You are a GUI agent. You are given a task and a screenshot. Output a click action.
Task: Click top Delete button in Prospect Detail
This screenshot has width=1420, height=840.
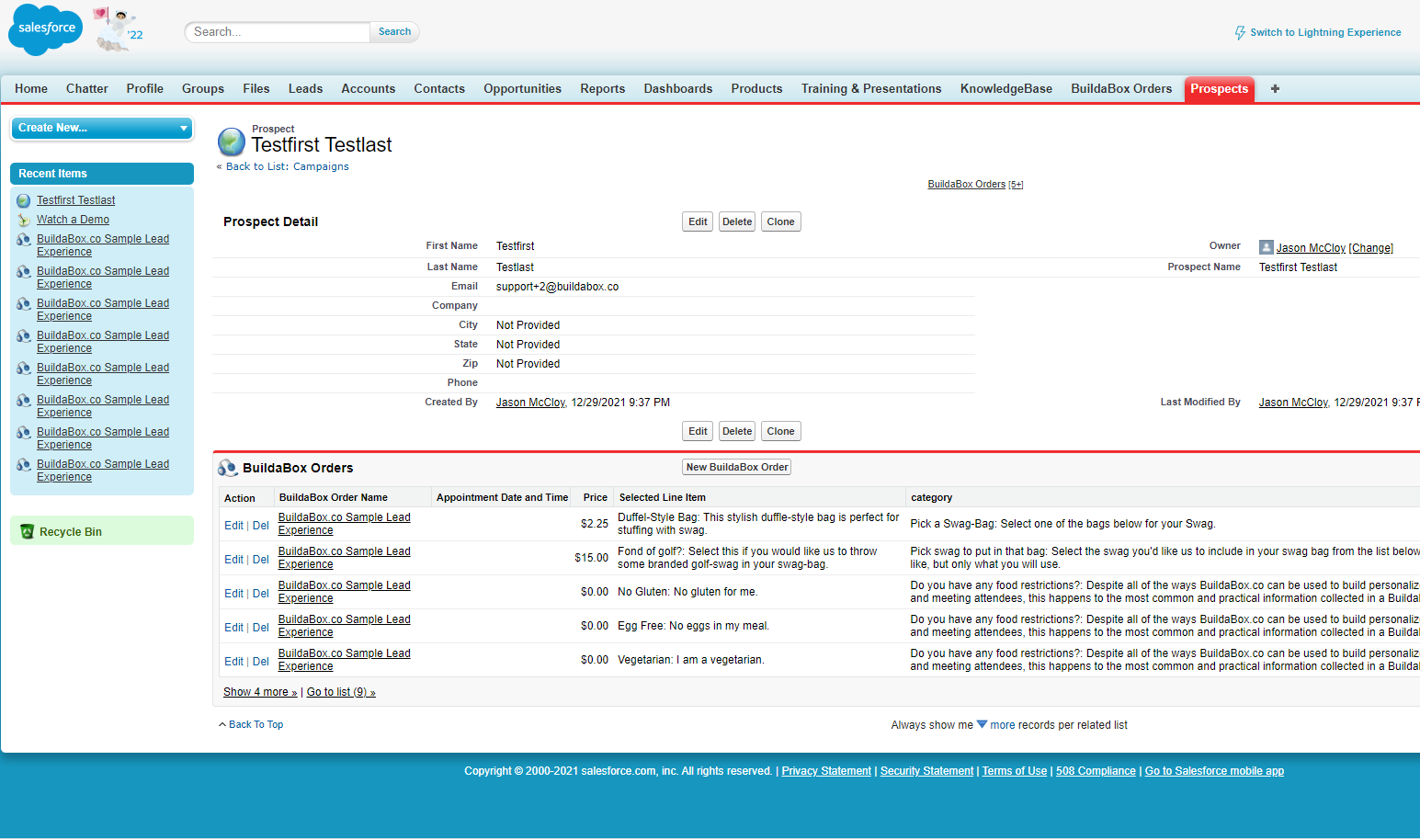coord(737,221)
